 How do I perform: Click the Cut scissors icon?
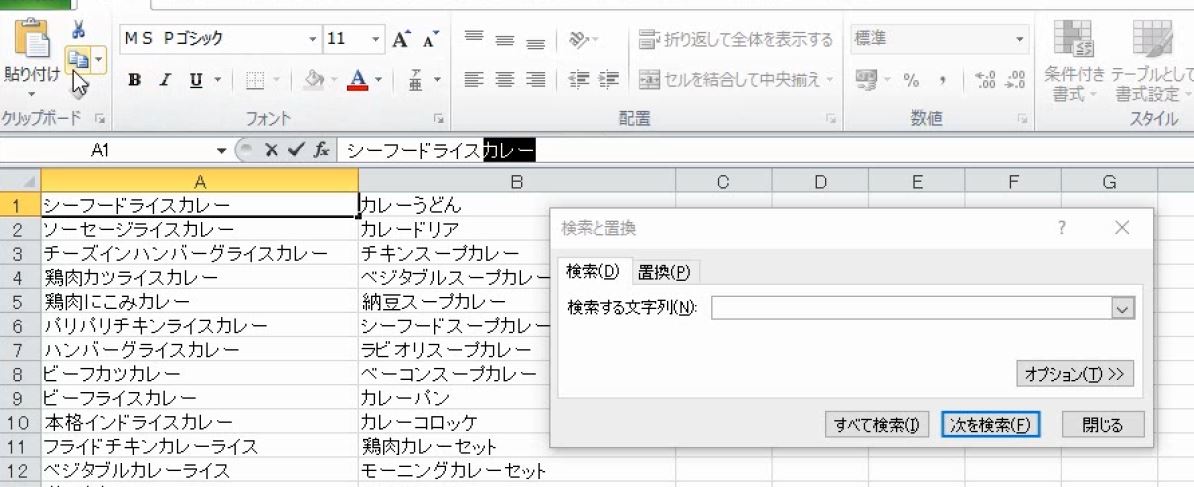click(x=78, y=30)
